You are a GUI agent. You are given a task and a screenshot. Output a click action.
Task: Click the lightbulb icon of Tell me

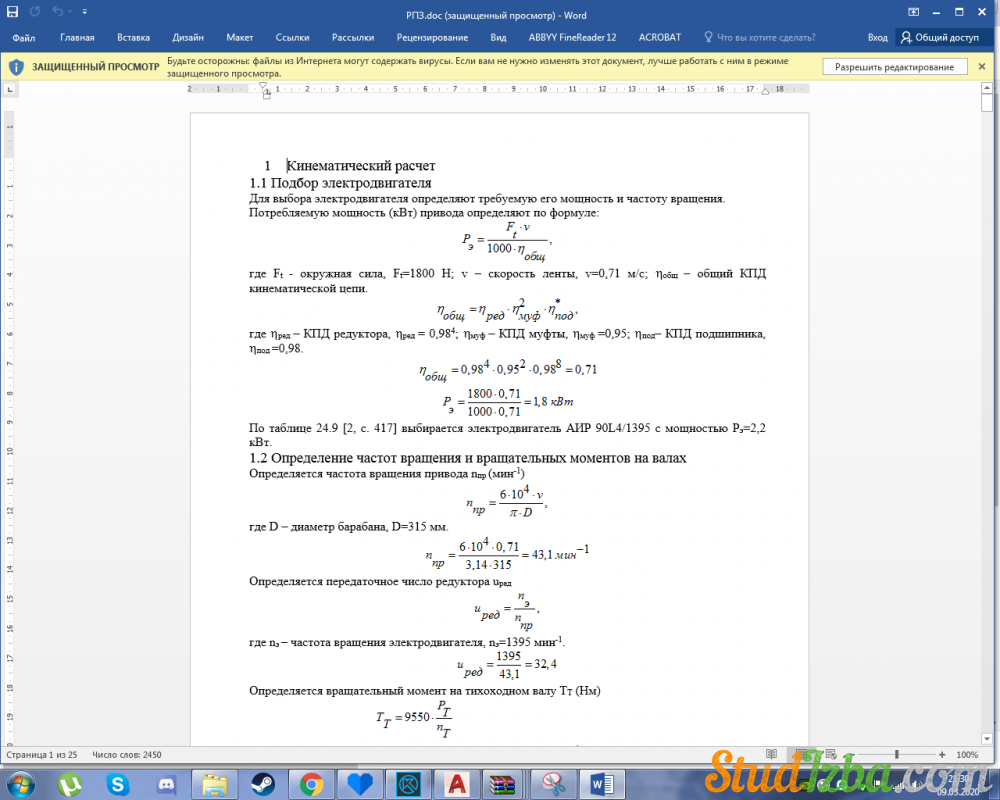[x=708, y=37]
